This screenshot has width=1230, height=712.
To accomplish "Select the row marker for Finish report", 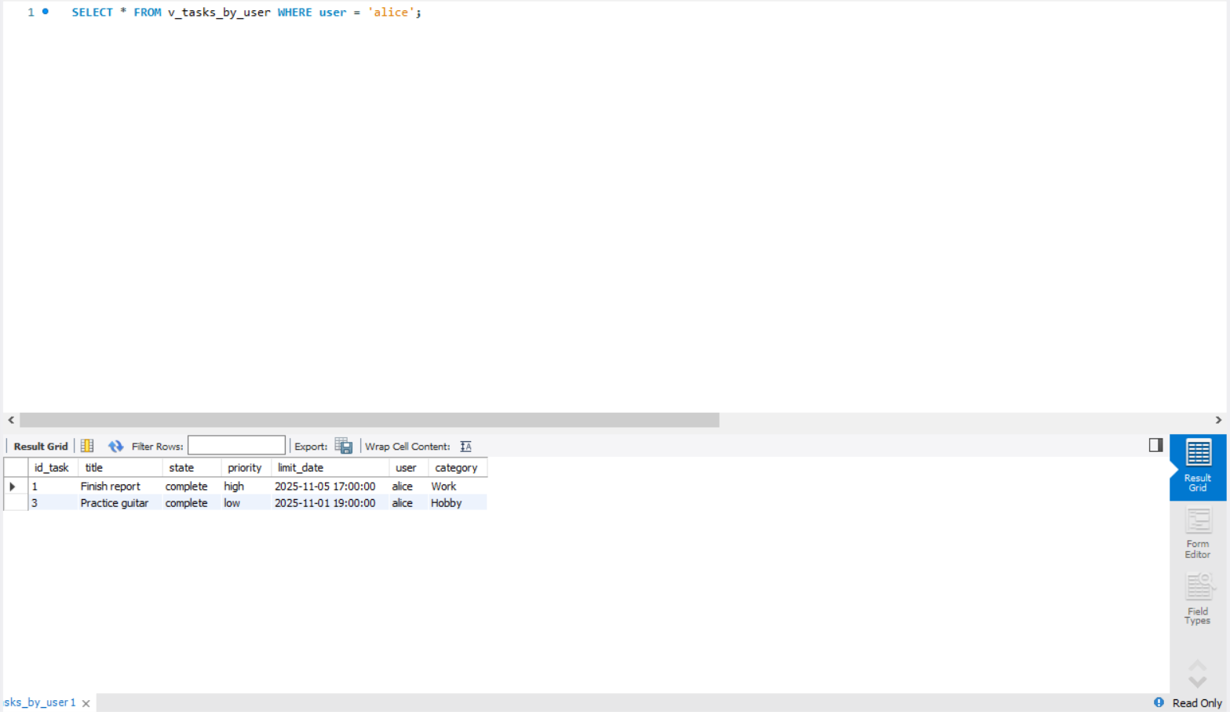I will click(11, 486).
